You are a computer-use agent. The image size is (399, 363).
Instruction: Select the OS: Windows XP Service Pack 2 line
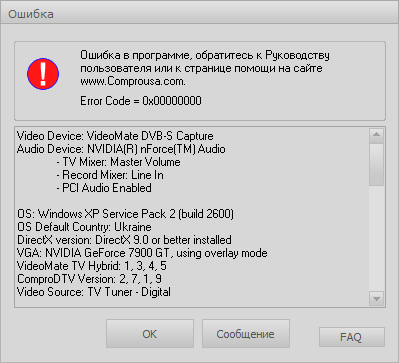(x=125, y=214)
